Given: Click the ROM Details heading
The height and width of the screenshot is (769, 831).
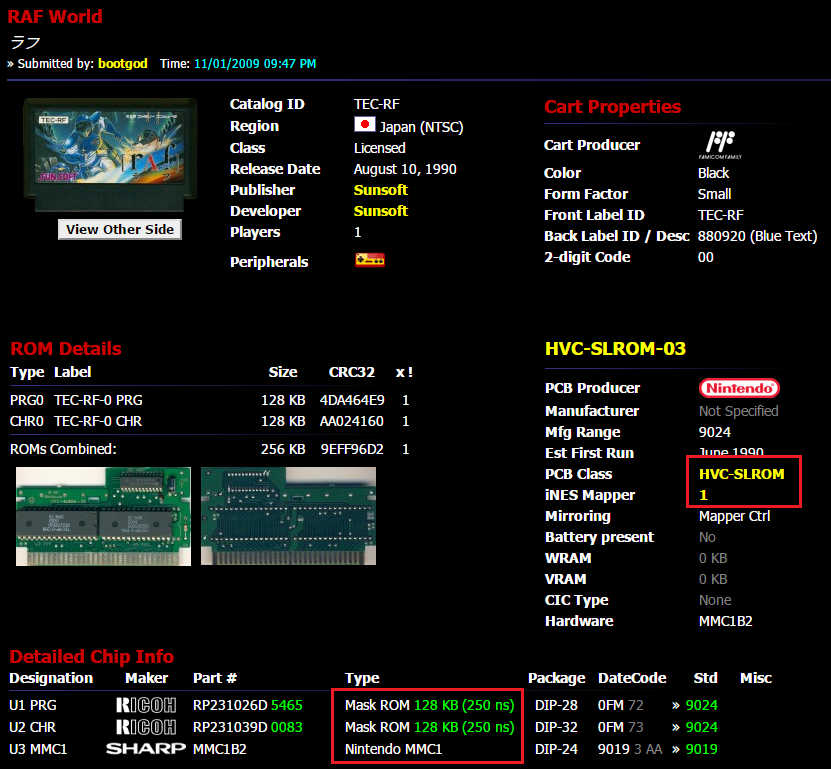Looking at the screenshot, I should click(x=66, y=349).
